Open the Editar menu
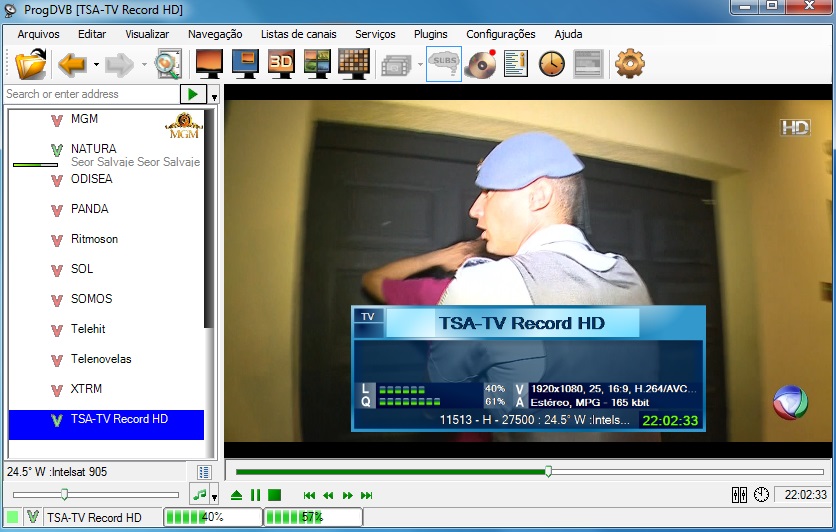836x532 pixels. (x=92, y=34)
